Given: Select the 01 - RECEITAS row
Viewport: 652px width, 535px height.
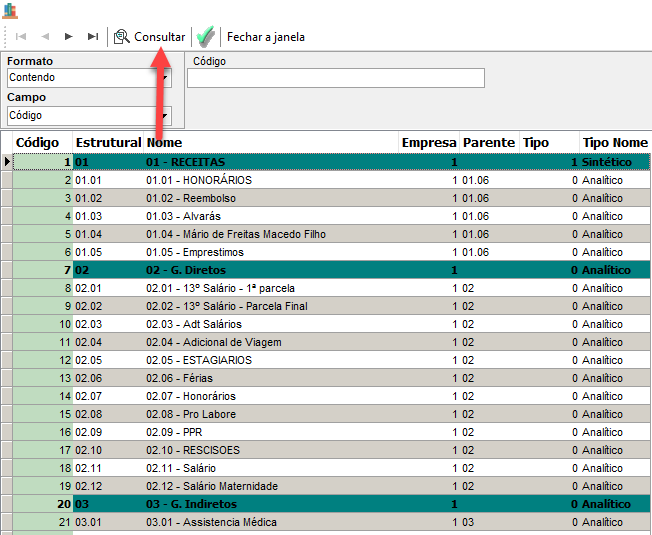Looking at the screenshot, I should pos(186,162).
